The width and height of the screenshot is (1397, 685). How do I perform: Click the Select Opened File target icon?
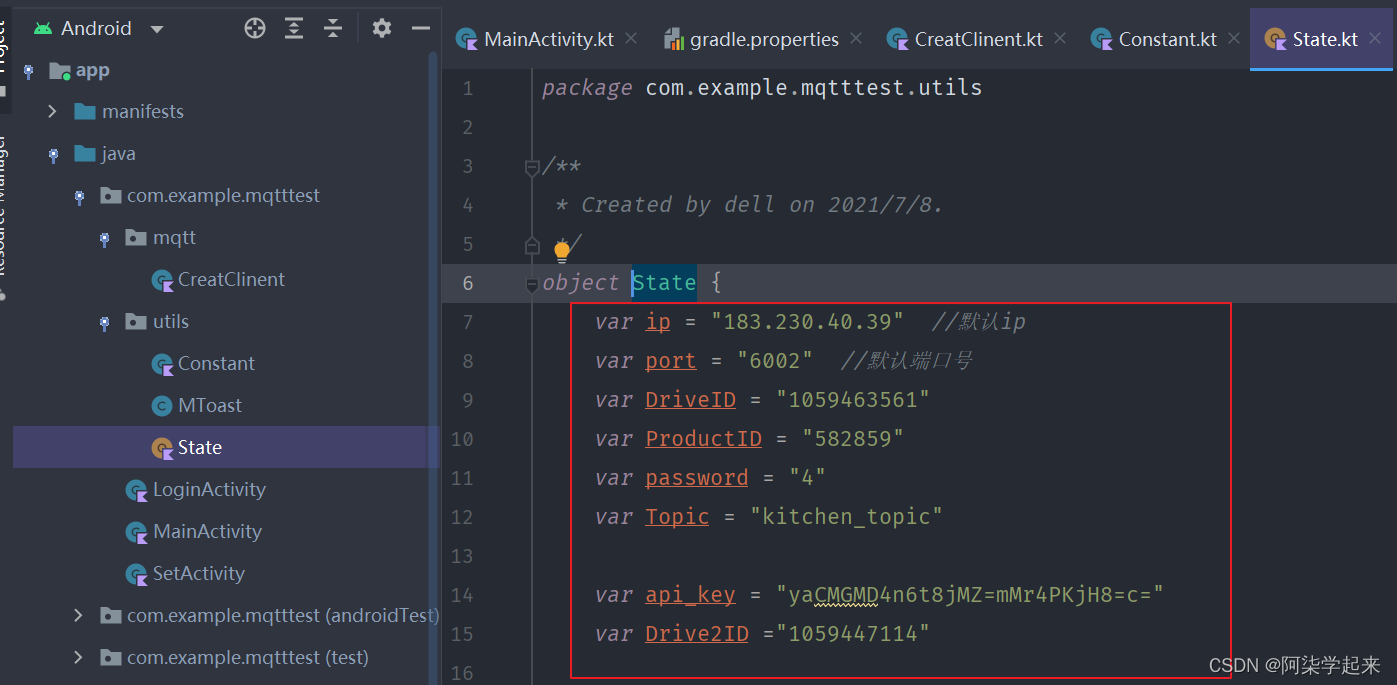(255, 28)
